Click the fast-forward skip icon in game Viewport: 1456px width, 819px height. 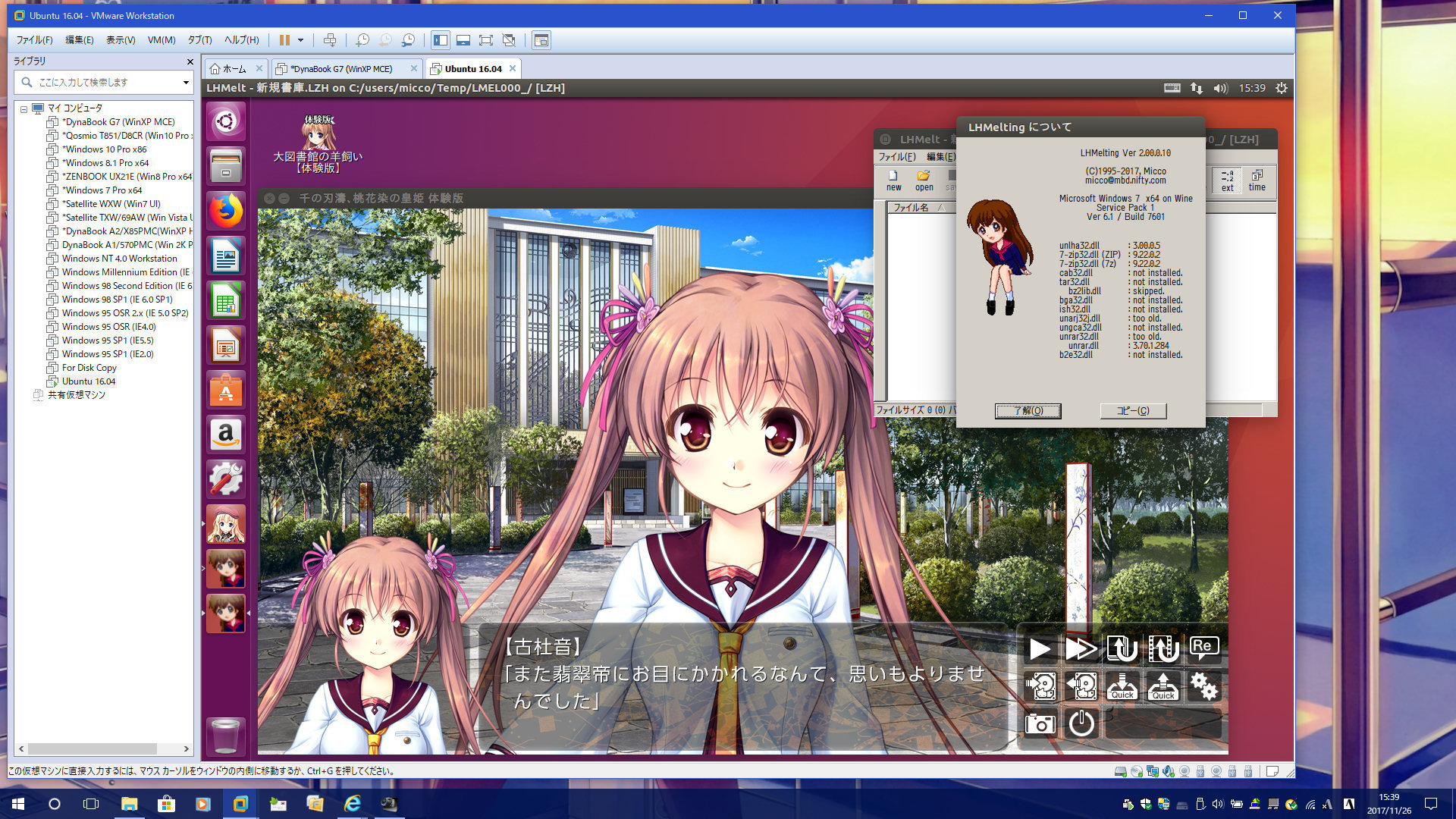1081,649
